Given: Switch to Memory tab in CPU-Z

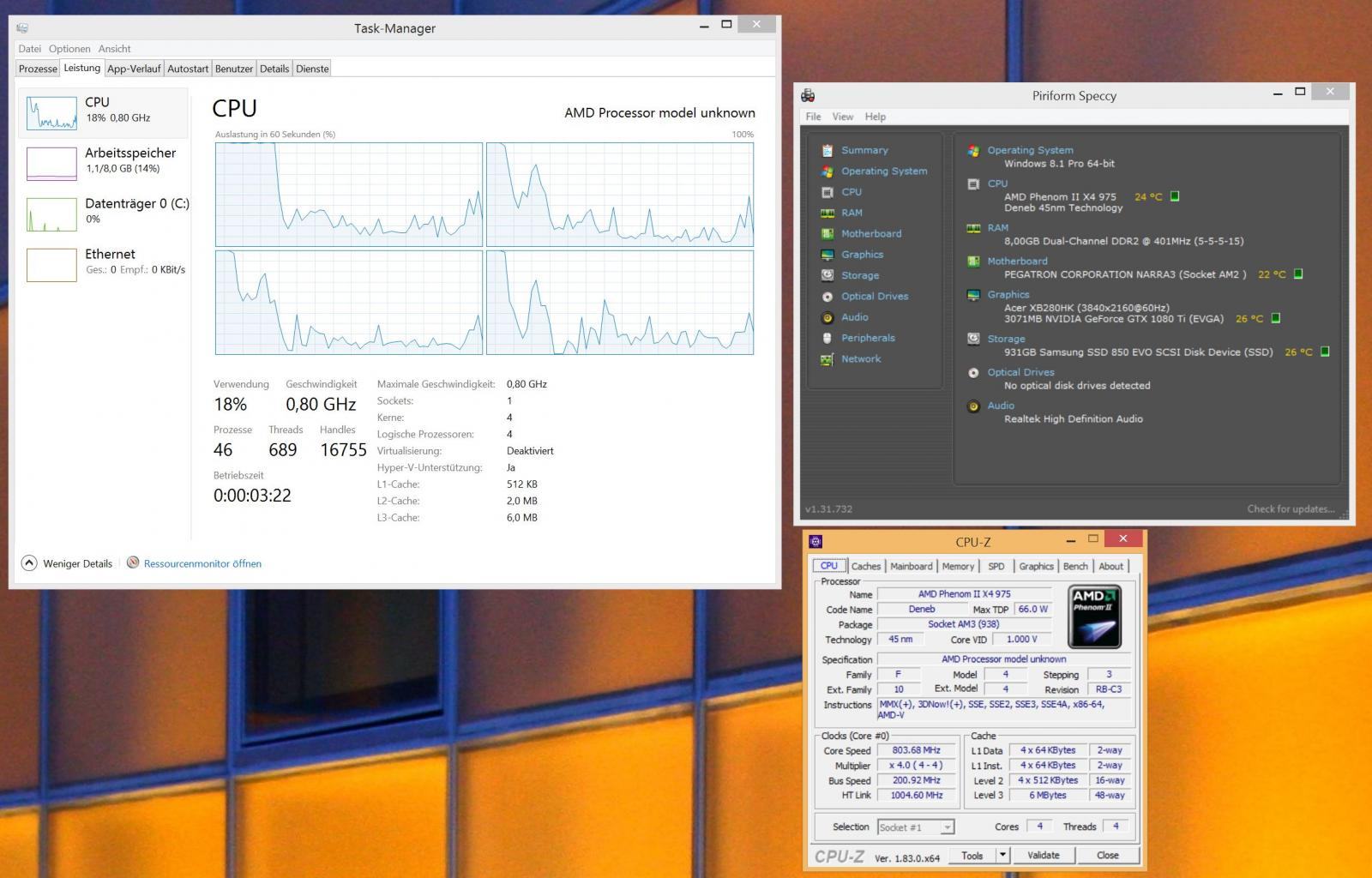Looking at the screenshot, I should coord(959,566).
